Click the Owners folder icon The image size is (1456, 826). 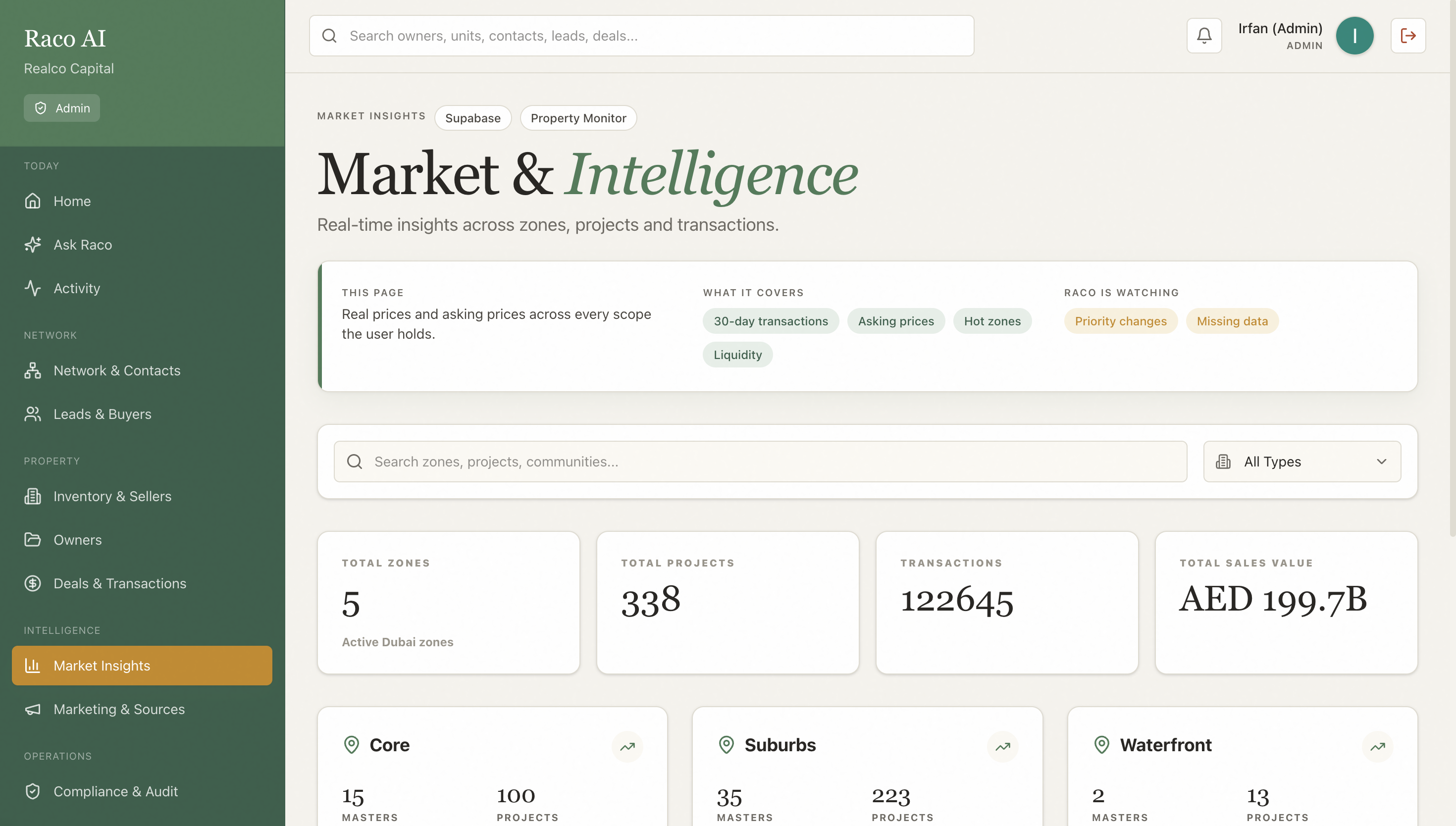(33, 539)
